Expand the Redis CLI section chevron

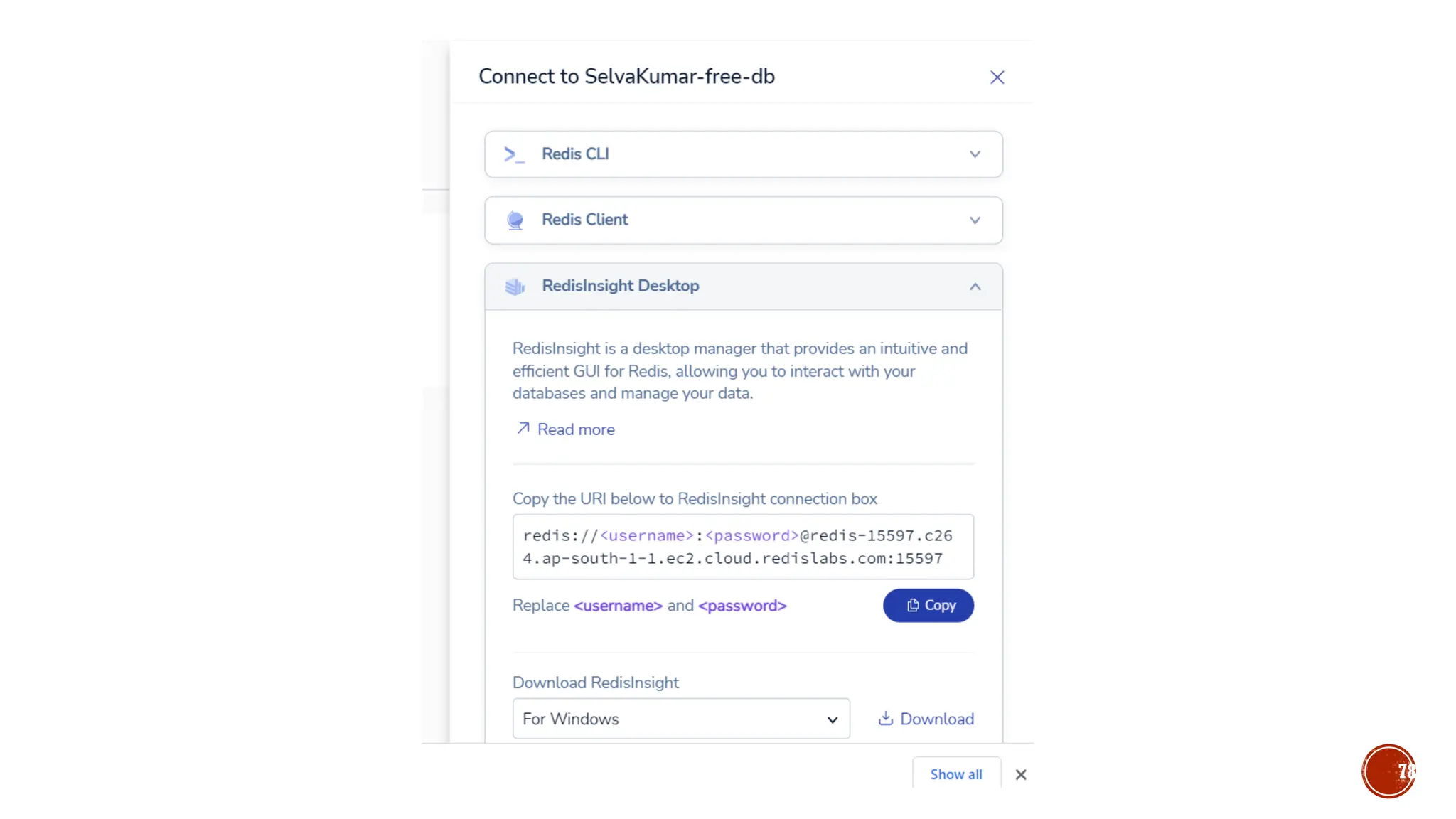click(975, 154)
